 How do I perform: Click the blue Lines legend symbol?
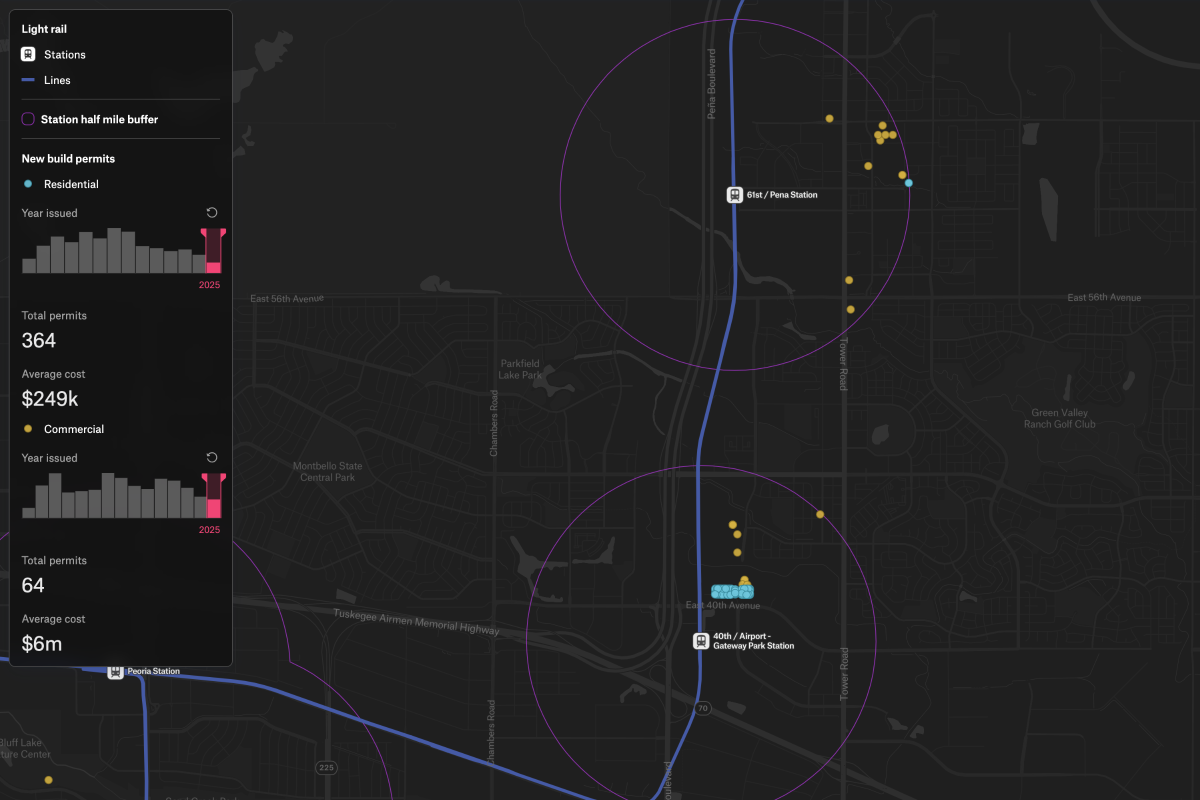click(28, 80)
